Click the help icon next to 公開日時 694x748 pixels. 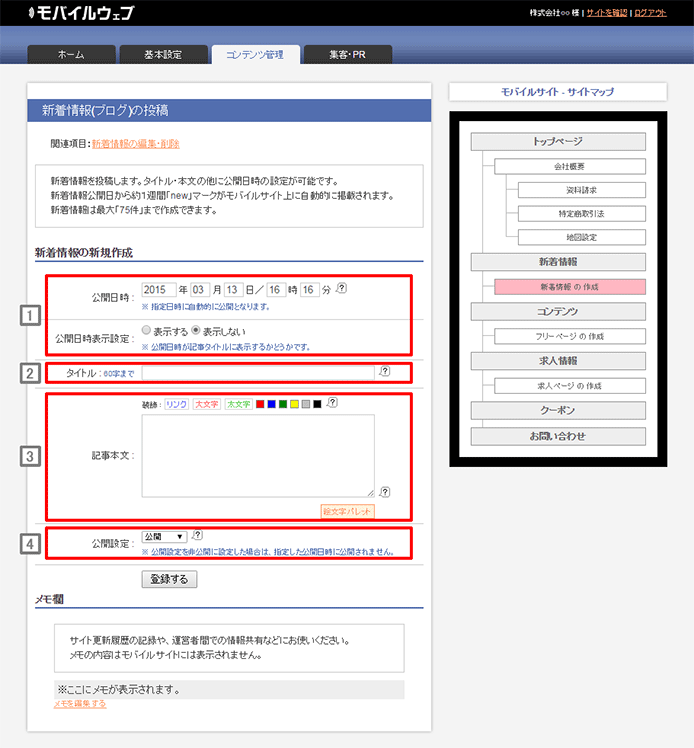click(x=342, y=289)
